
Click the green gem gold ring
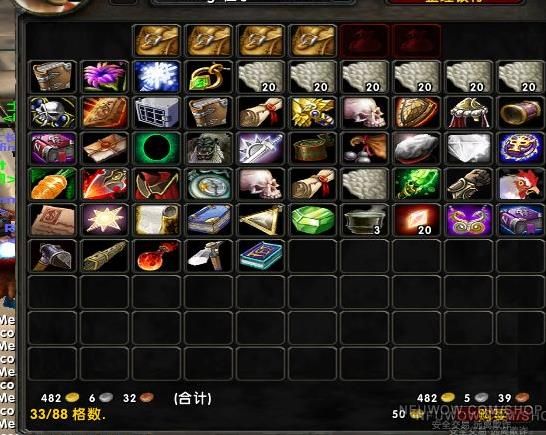coord(209,77)
